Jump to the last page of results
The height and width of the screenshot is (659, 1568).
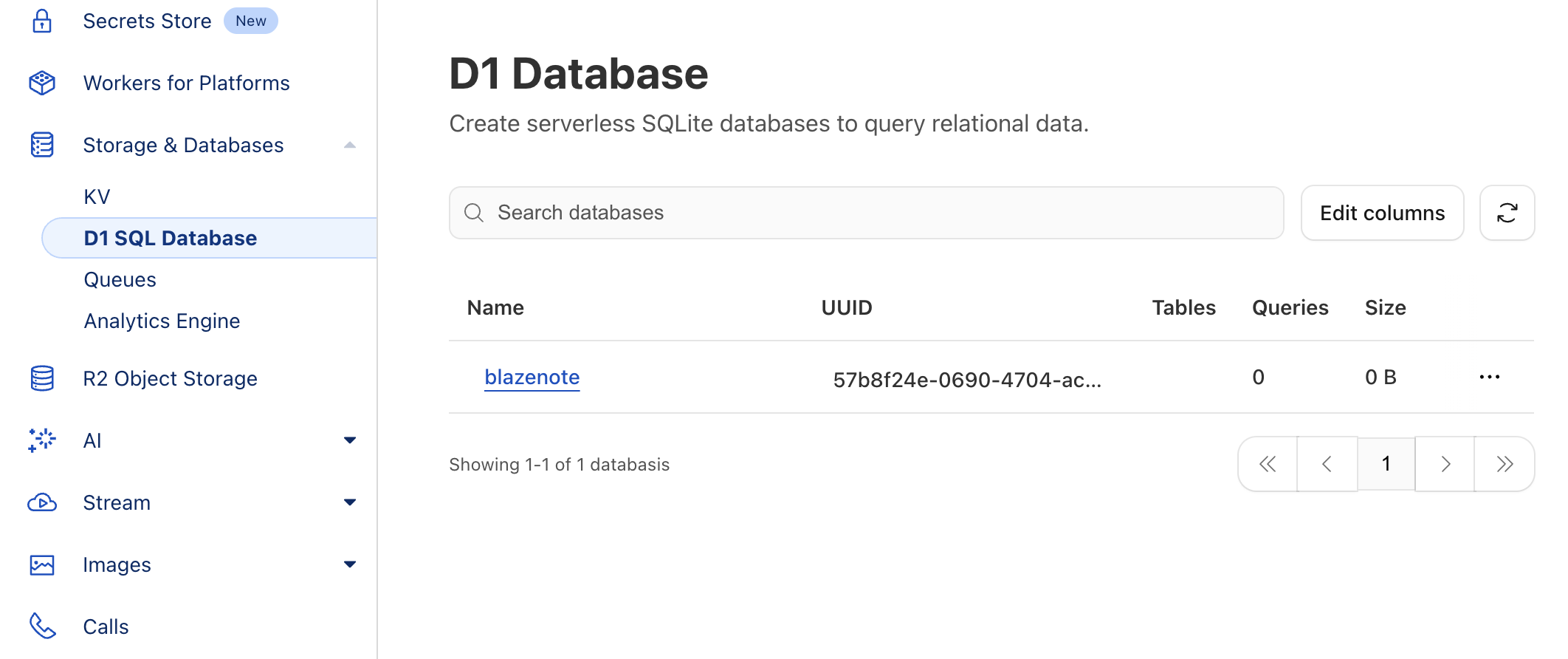[1505, 464]
